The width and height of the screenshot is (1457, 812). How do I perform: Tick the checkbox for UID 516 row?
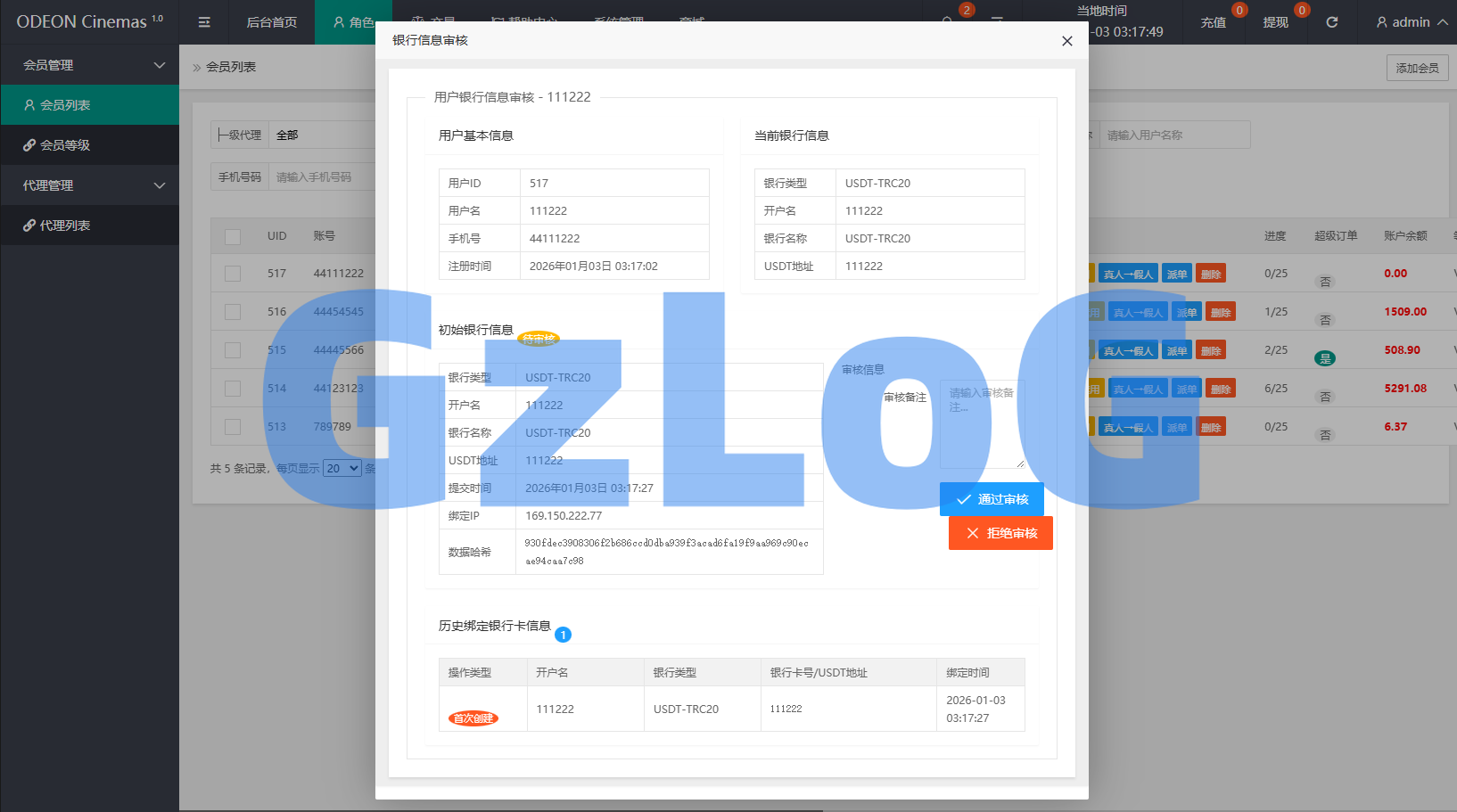[x=233, y=312]
